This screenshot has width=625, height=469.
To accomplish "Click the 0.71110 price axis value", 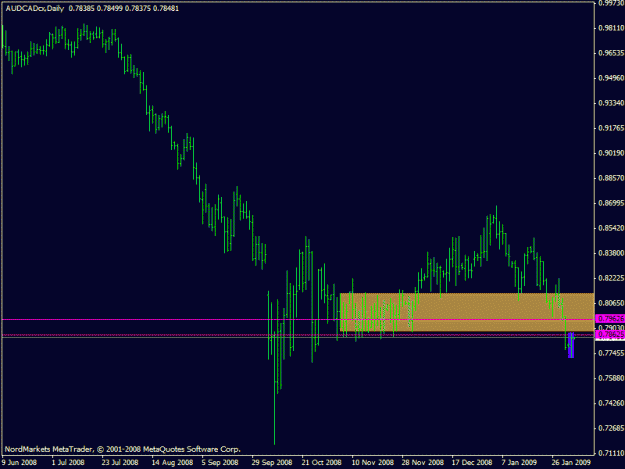I will (x=611, y=453).
